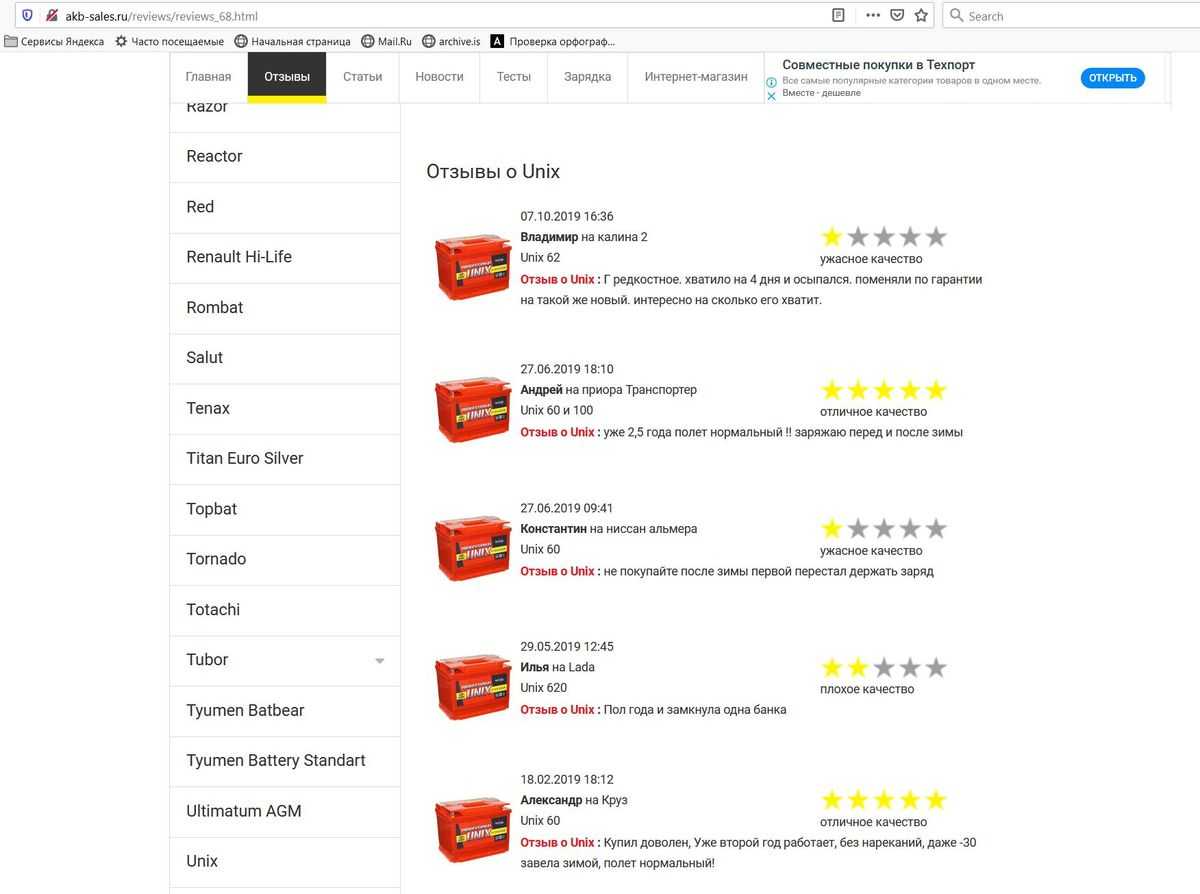Close the ad with X icon
This screenshot has height=894, width=1200.
point(771,96)
